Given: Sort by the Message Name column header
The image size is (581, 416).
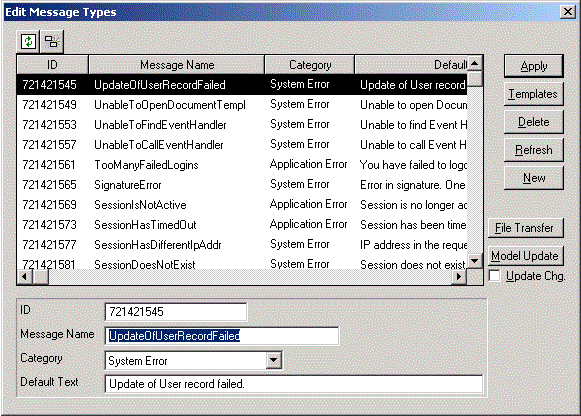Looking at the screenshot, I should point(177,65).
